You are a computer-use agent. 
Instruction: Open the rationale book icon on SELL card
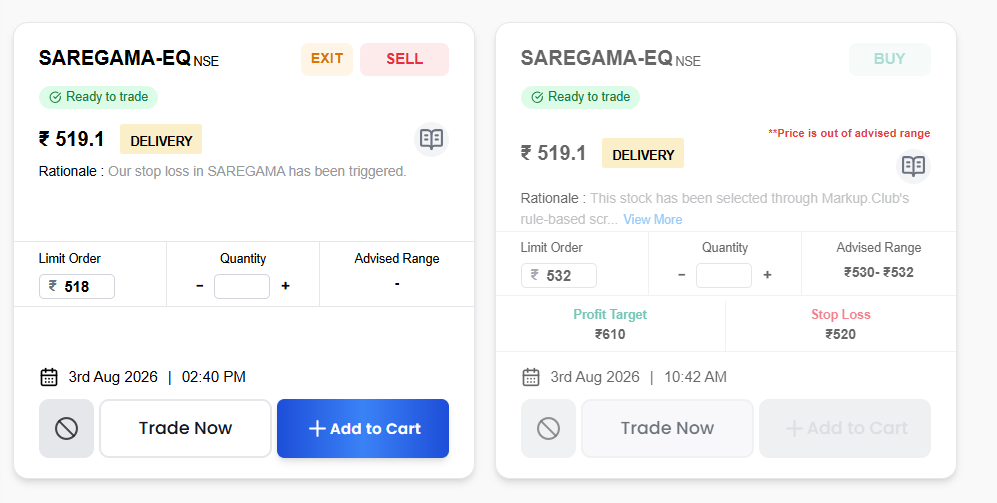point(431,139)
